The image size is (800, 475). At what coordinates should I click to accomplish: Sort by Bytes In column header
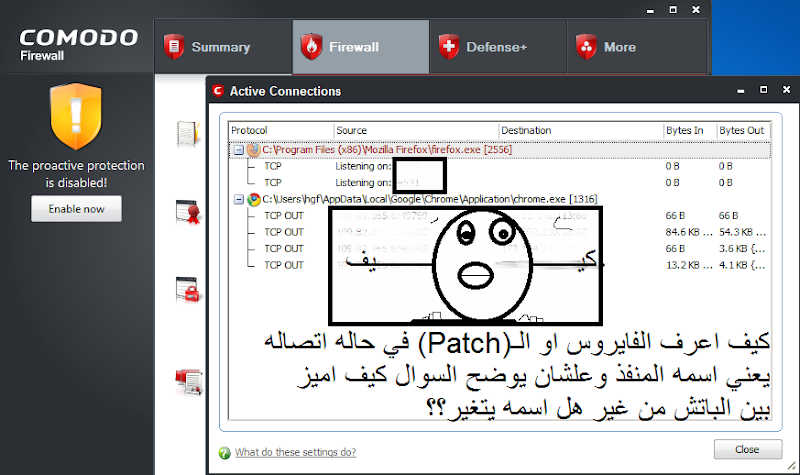[x=690, y=131]
